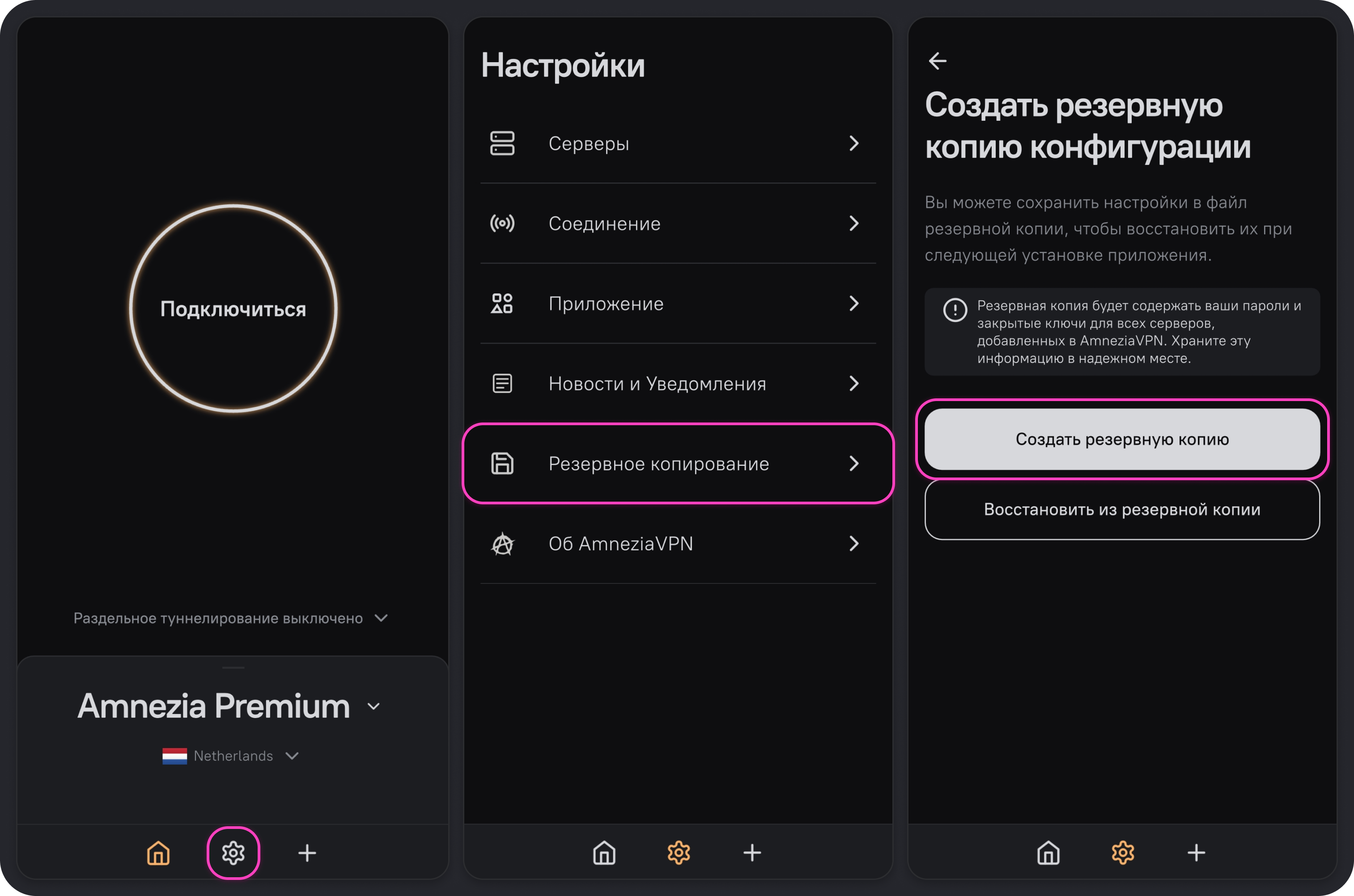The height and width of the screenshot is (896, 1354).
Task: Click the orange gear in backup screen navbar
Action: [1123, 853]
